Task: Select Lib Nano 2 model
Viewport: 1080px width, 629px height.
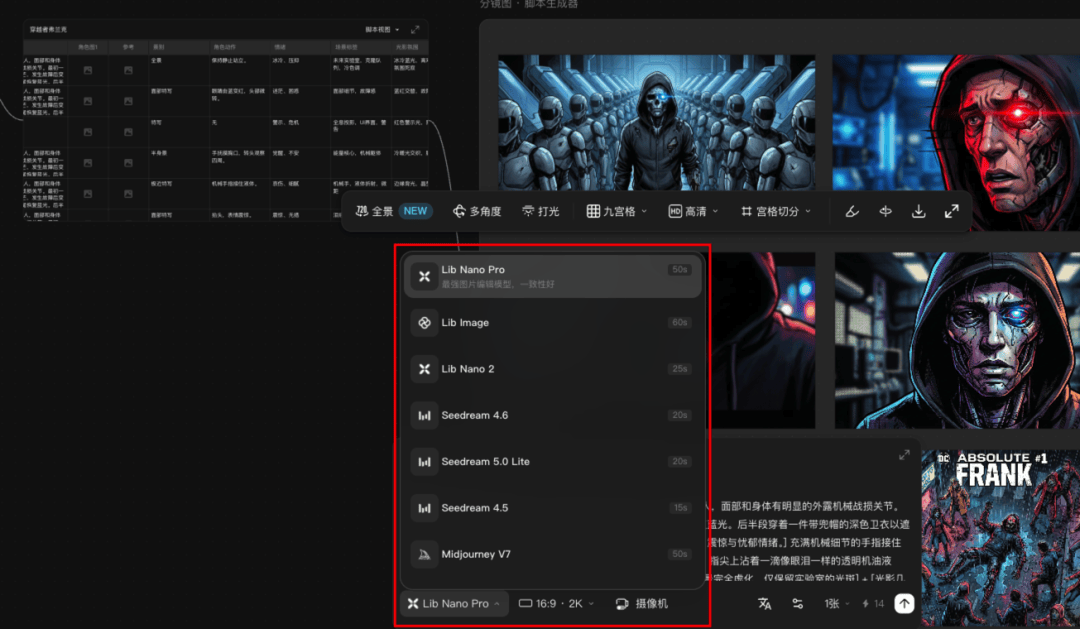Action: pyautogui.click(x=552, y=369)
